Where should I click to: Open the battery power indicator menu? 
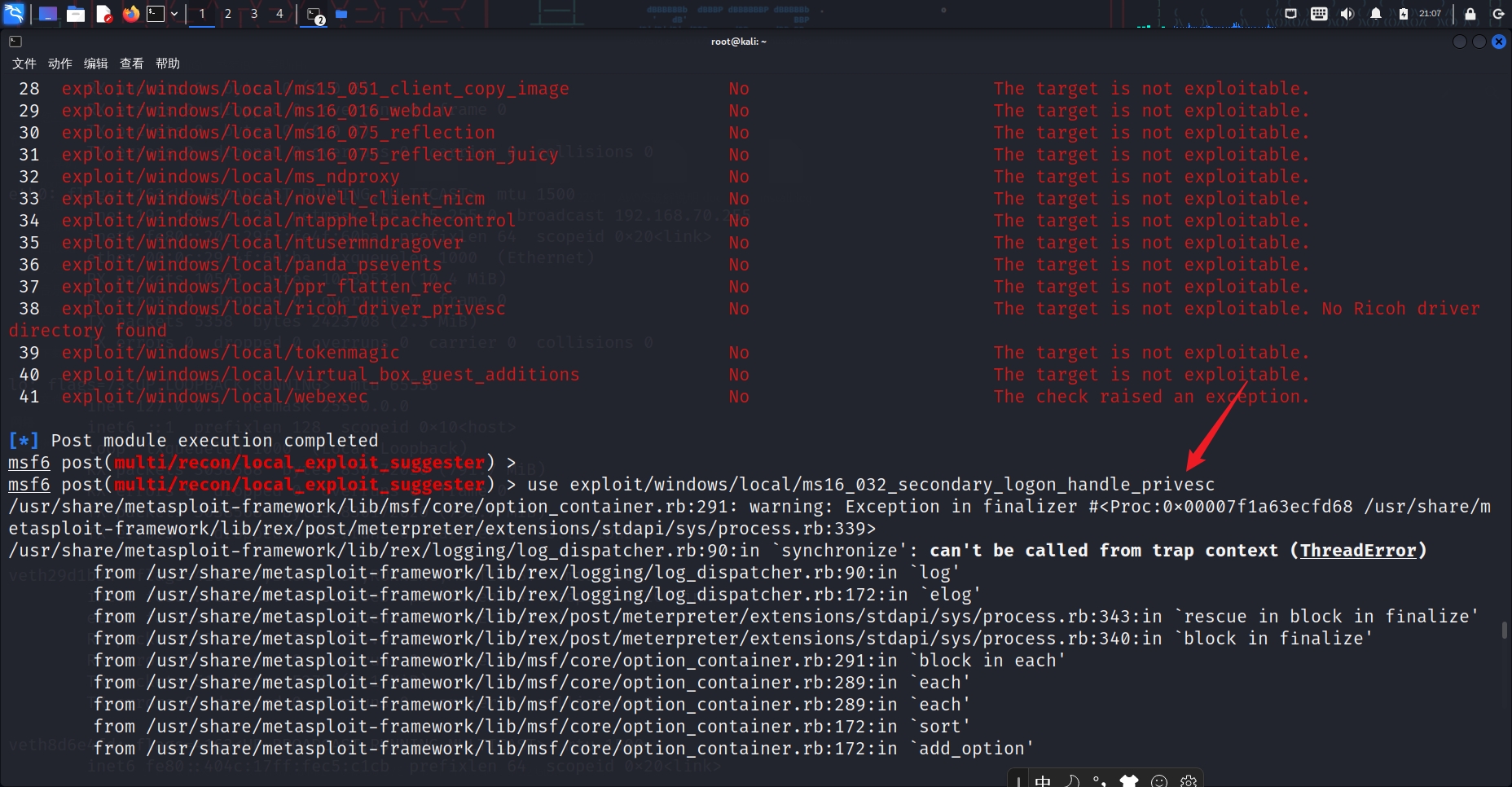coord(1403,14)
